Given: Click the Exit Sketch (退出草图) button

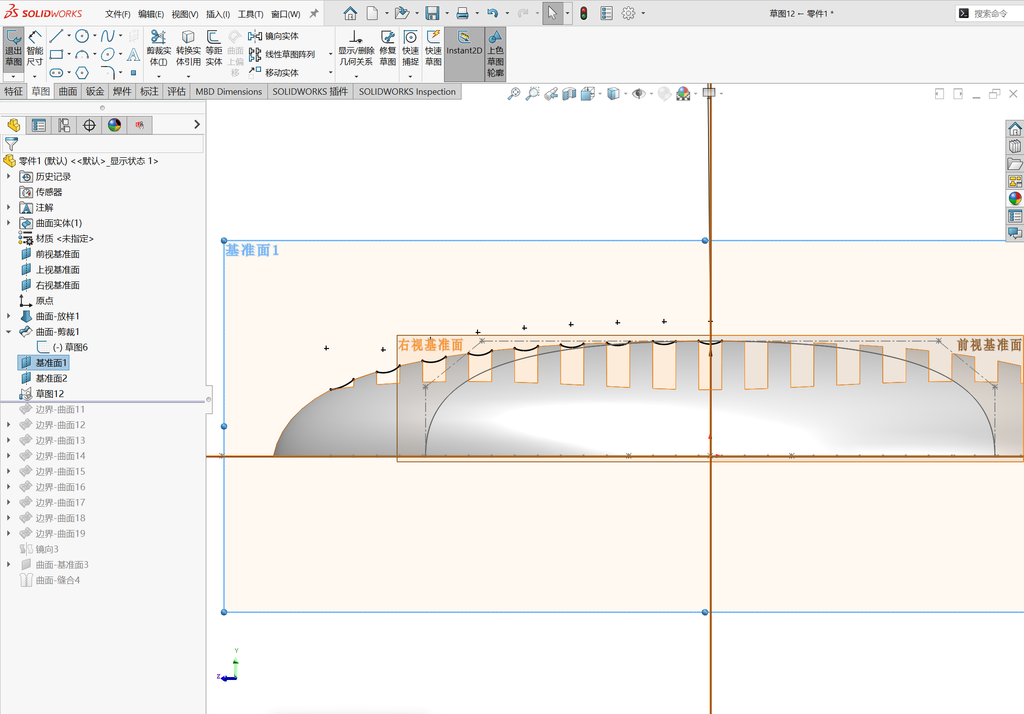Looking at the screenshot, I should 13,49.
